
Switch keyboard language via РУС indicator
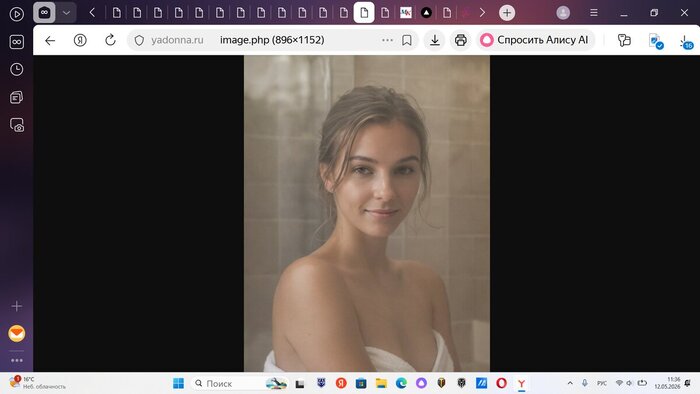[x=602, y=383]
